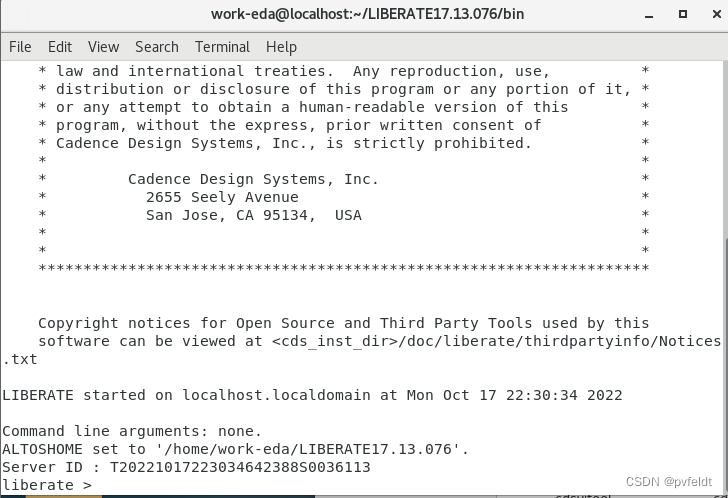Click the 'LIBERATE started on' timestamp line
The width and height of the screenshot is (728, 498).
pos(312,395)
